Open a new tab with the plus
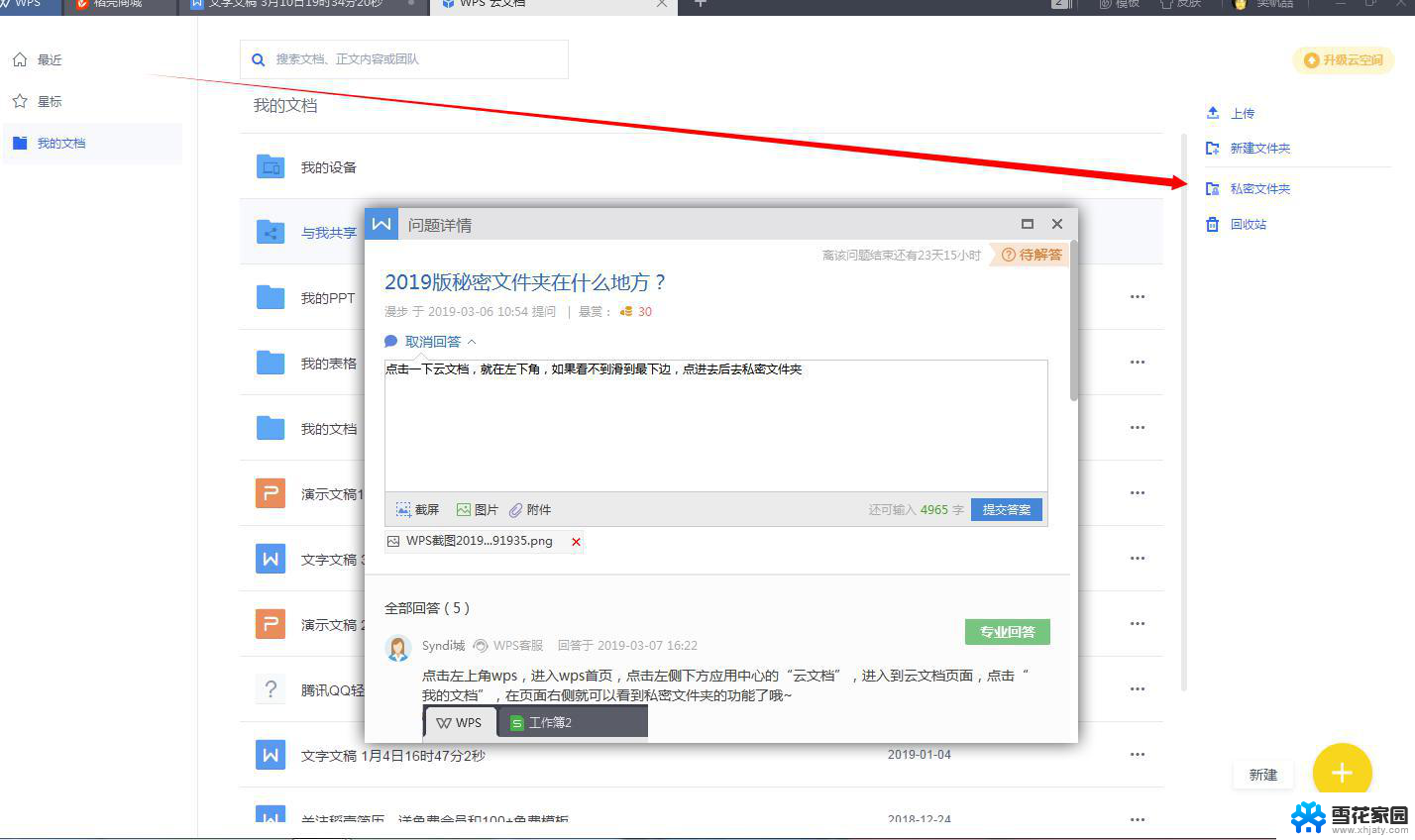The image size is (1415, 840). pyautogui.click(x=701, y=4)
